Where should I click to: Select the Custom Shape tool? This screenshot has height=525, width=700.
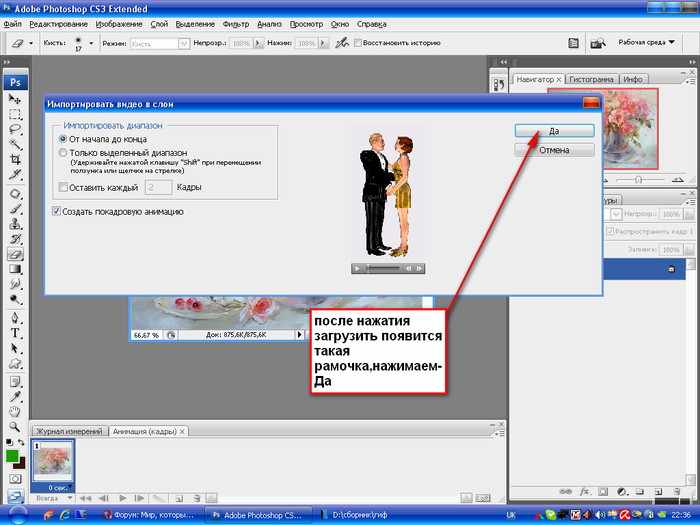click(x=15, y=363)
